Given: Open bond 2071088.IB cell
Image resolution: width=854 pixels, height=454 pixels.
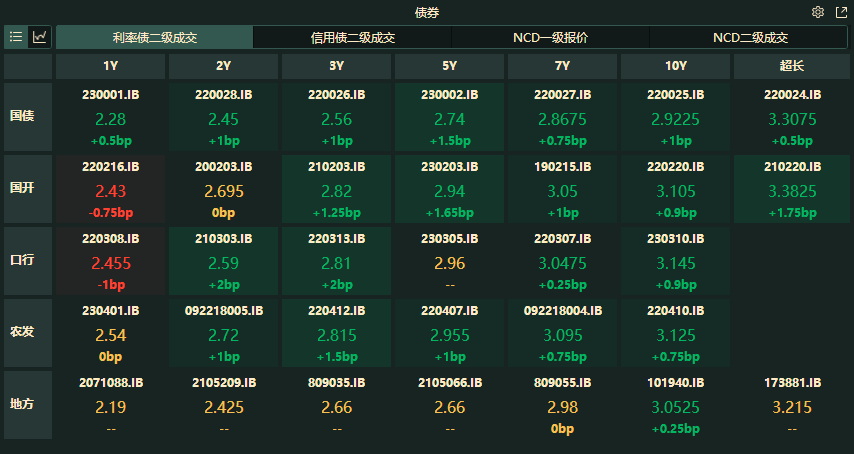Looking at the screenshot, I should [x=111, y=404].
